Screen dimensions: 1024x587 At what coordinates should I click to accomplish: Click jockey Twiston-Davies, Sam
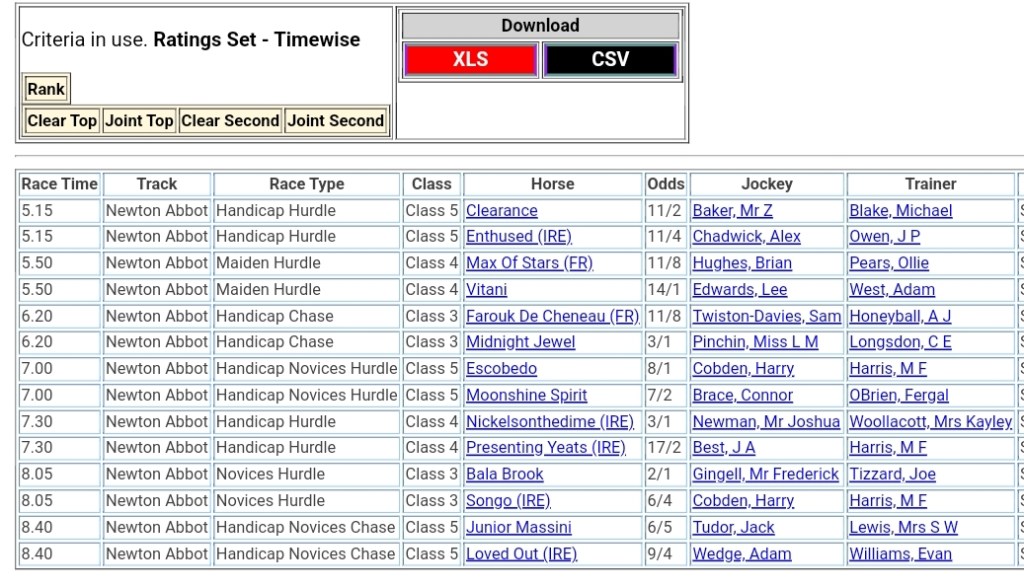[767, 316]
